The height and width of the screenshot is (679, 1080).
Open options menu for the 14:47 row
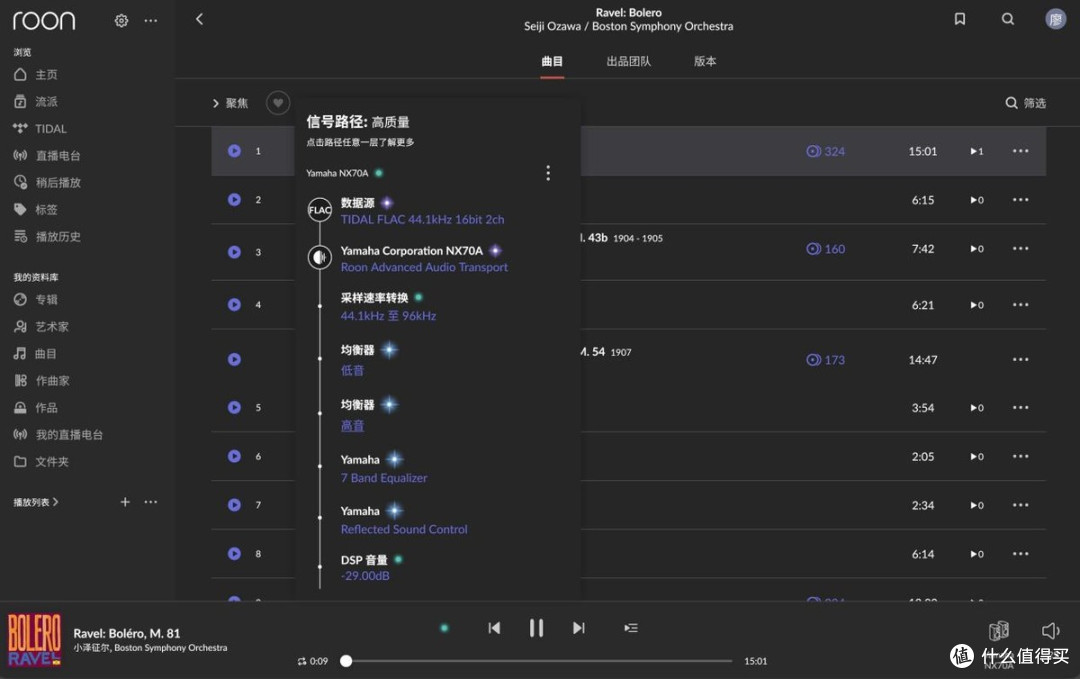[x=1020, y=359]
